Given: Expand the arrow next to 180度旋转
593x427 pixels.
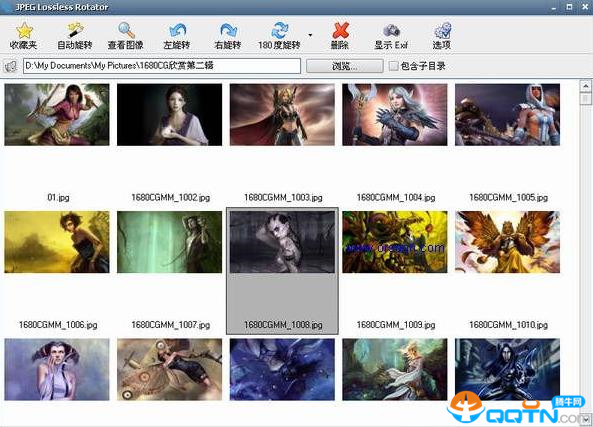Looking at the screenshot, I should 310,35.
